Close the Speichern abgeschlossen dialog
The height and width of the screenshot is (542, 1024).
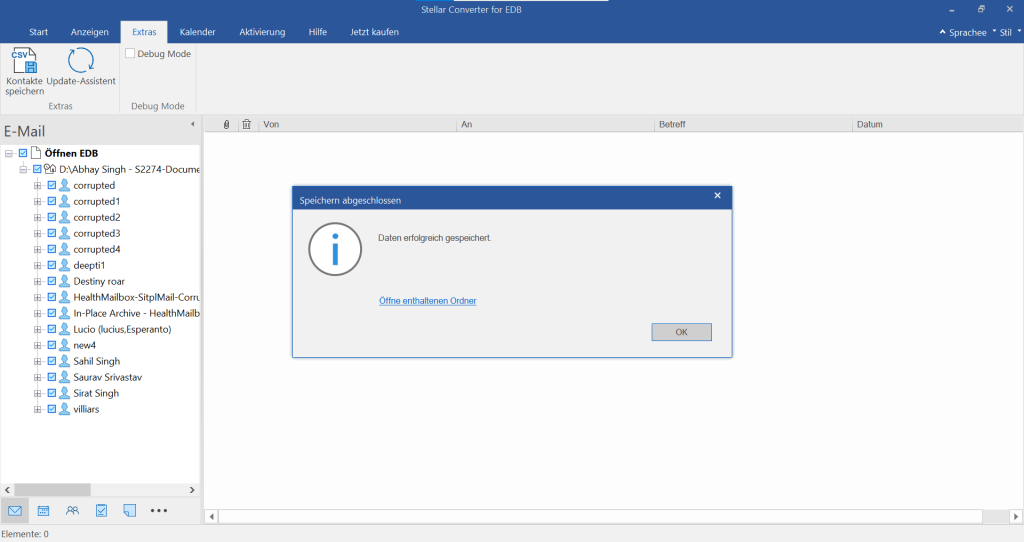coord(717,195)
